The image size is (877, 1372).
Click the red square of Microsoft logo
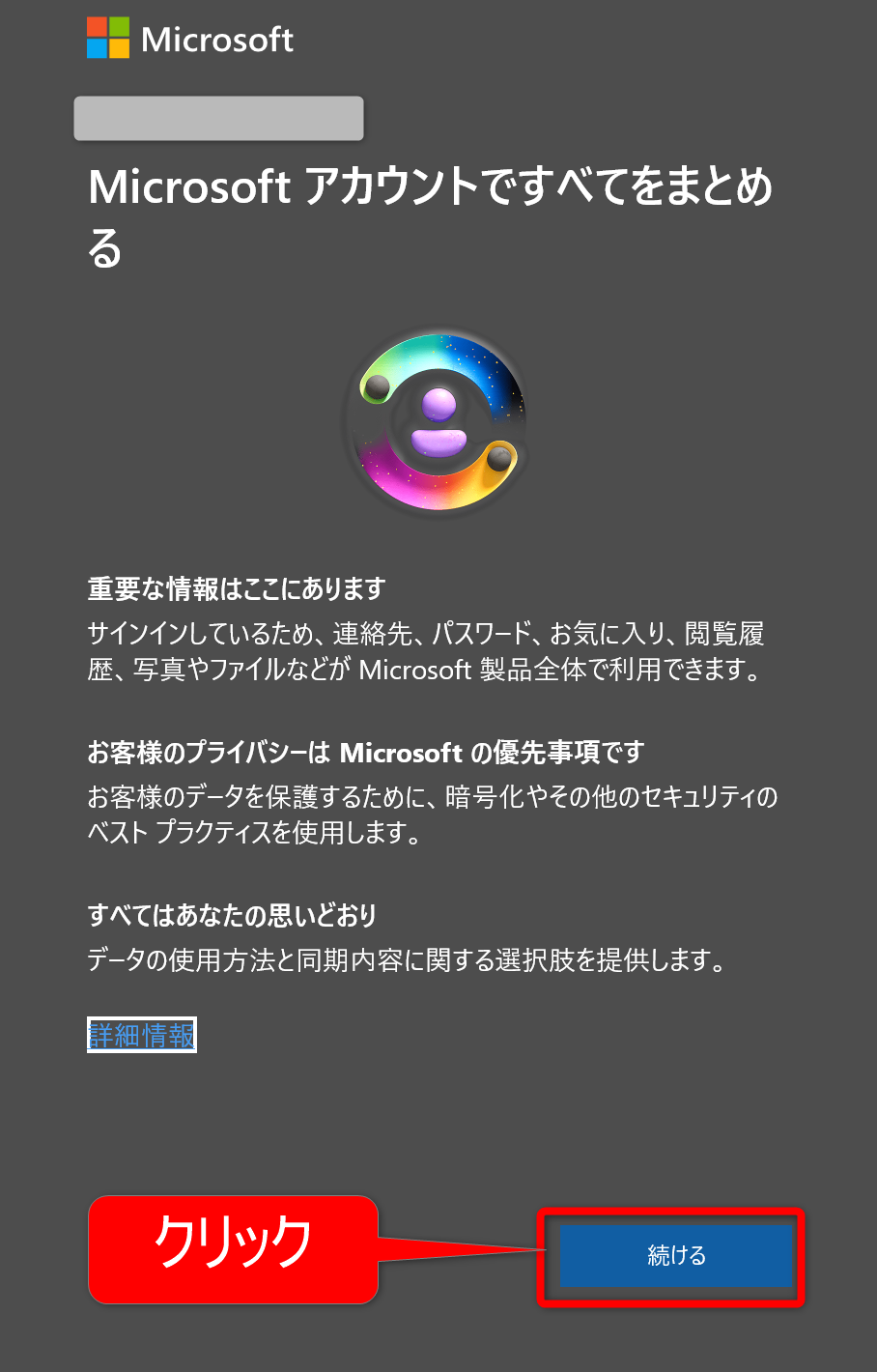click(x=97, y=27)
